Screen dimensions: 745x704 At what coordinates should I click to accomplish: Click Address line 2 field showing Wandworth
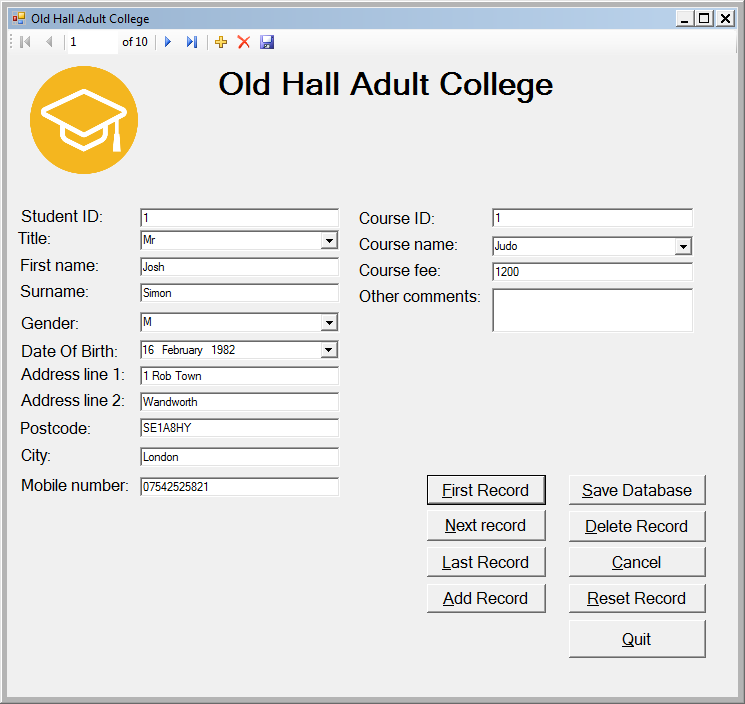point(239,402)
